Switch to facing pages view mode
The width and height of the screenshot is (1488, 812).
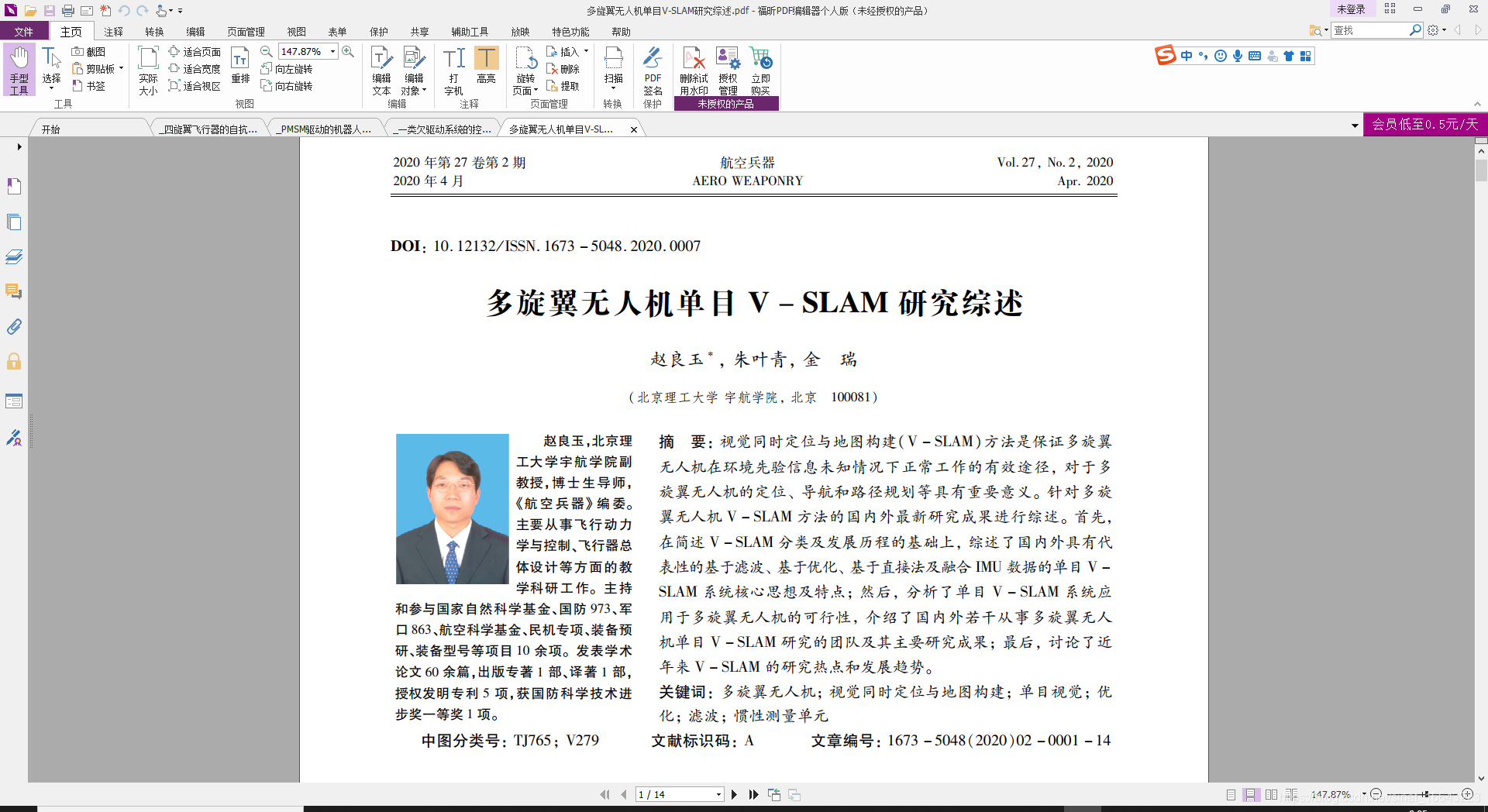click(x=1271, y=794)
